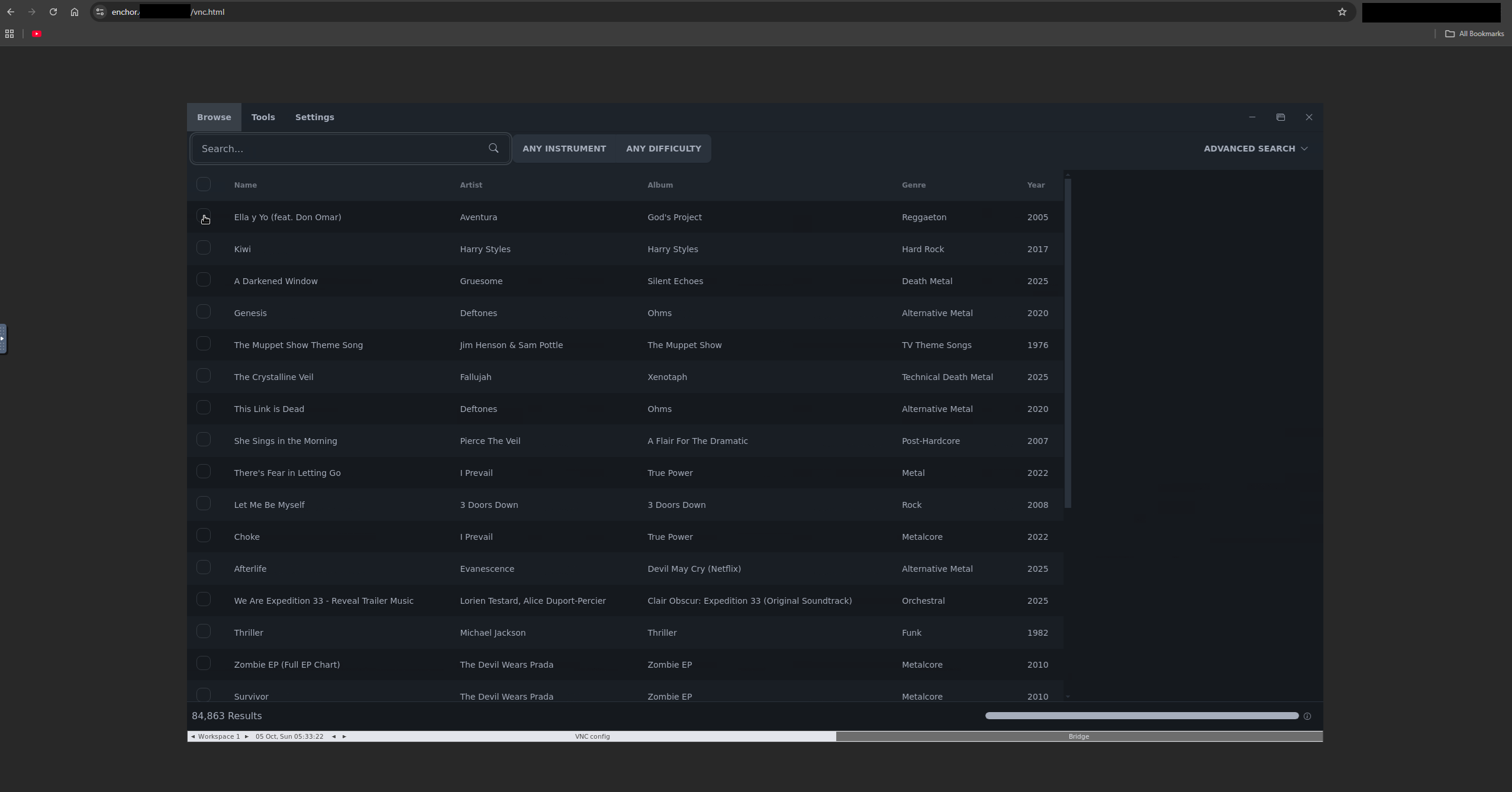Select the Thriller song checkbox
The width and height of the screenshot is (1512, 792).
click(x=204, y=632)
